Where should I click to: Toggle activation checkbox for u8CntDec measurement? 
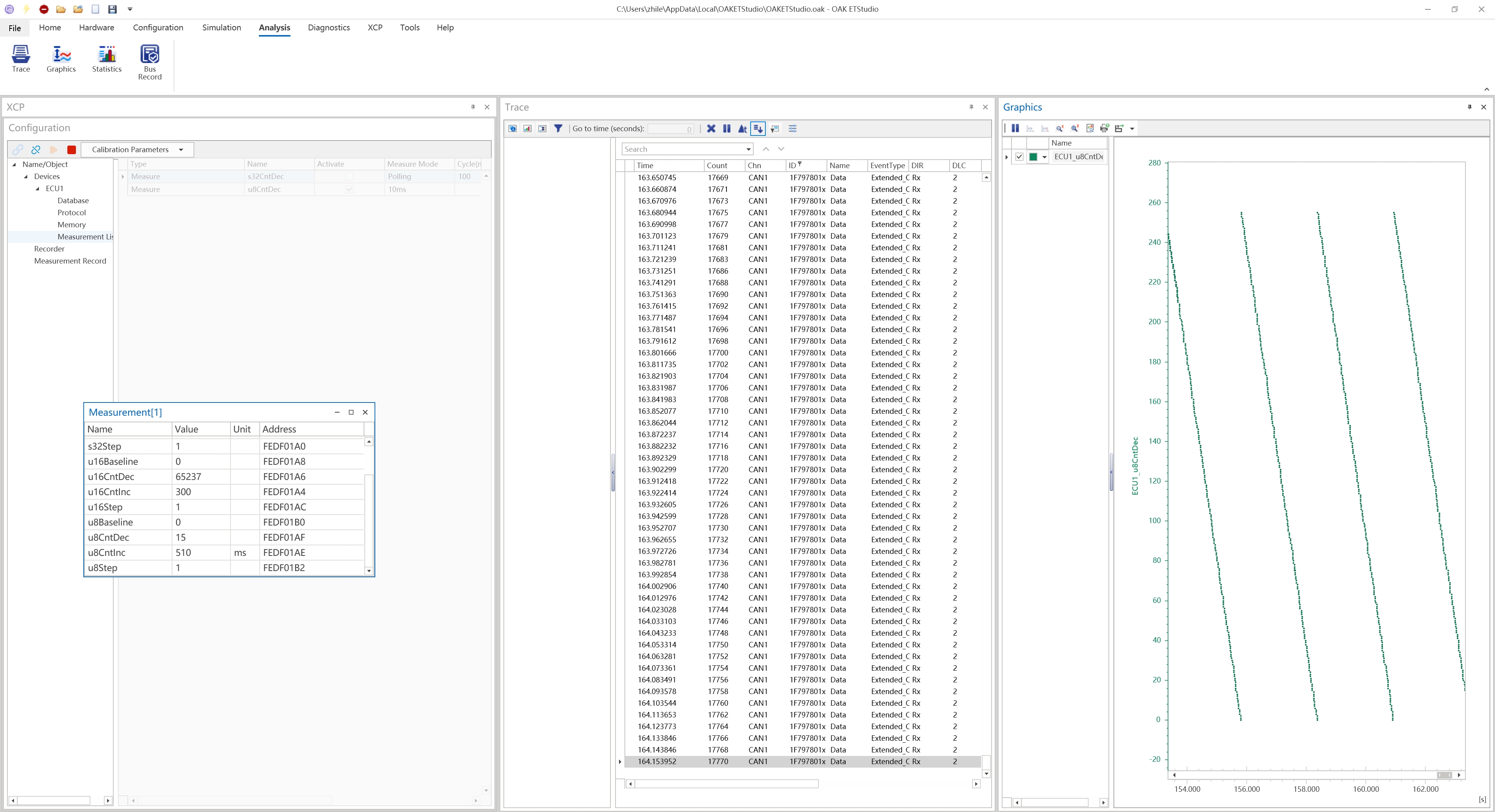click(349, 189)
